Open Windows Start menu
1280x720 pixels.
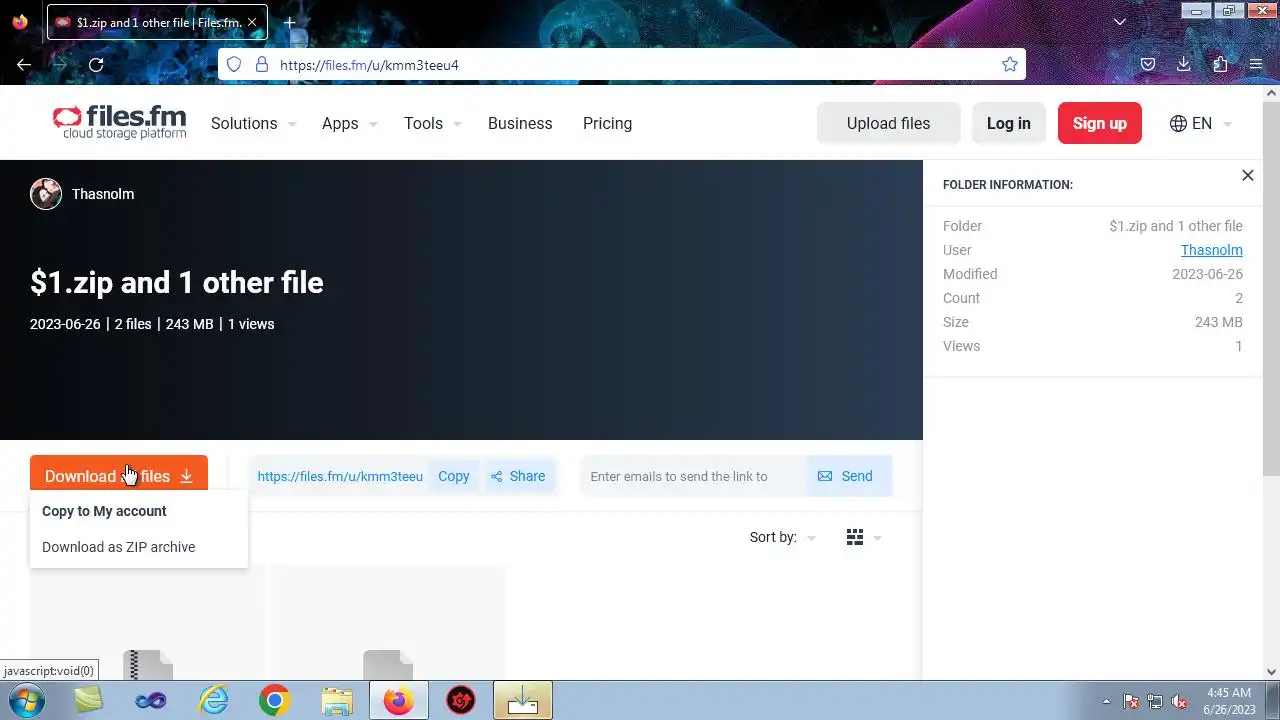coord(27,701)
